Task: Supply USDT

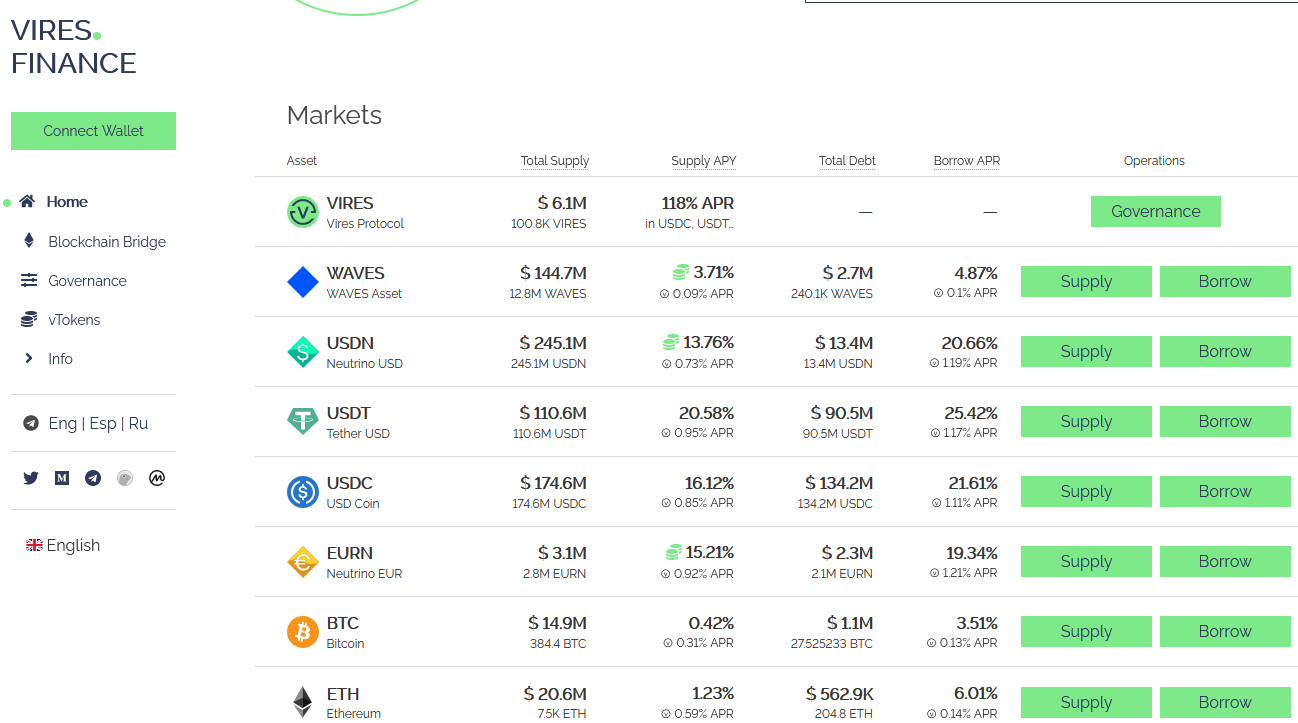Action: (x=1086, y=421)
